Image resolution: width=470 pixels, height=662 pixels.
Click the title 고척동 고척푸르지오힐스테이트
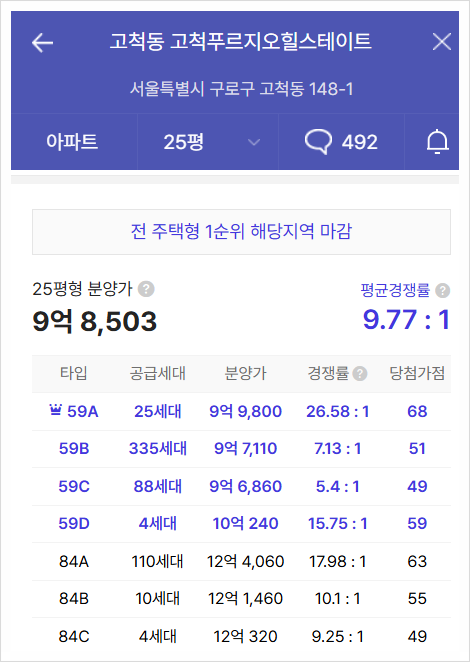(x=240, y=42)
